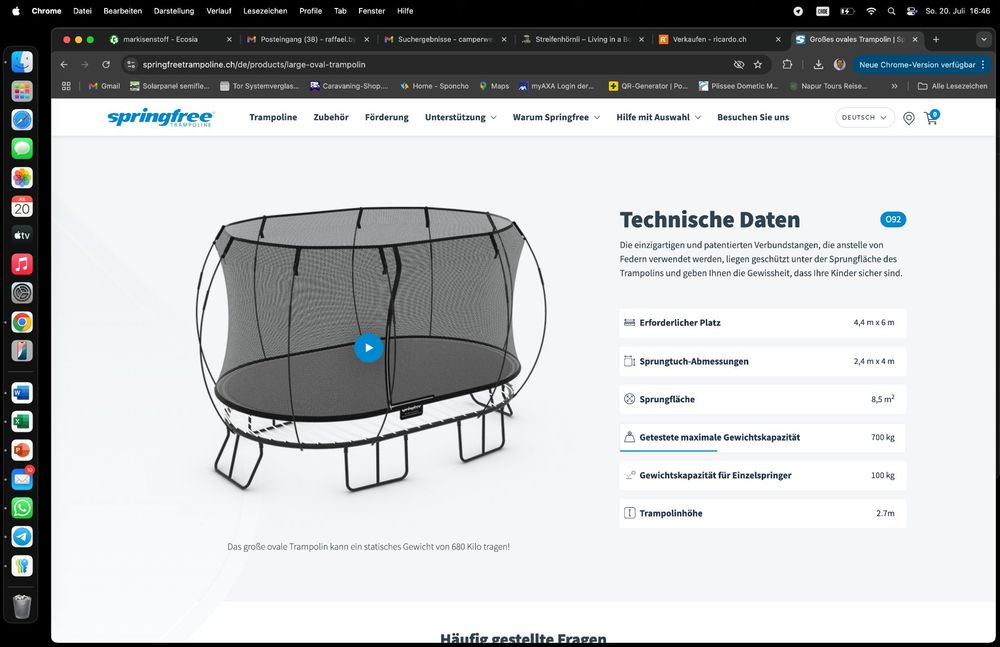Open the DEUTSCH language dropdown
Image resolution: width=1000 pixels, height=647 pixels.
(x=864, y=117)
